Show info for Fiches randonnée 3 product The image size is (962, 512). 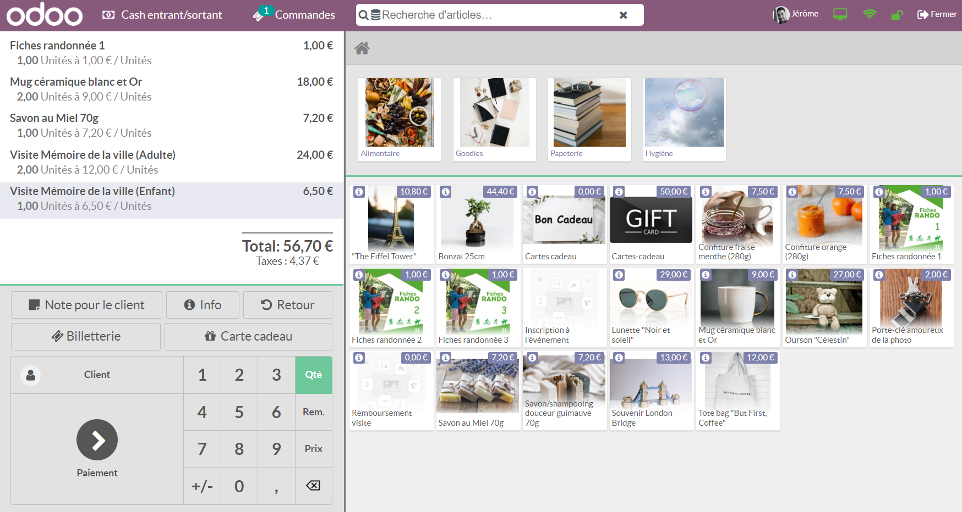(x=445, y=275)
